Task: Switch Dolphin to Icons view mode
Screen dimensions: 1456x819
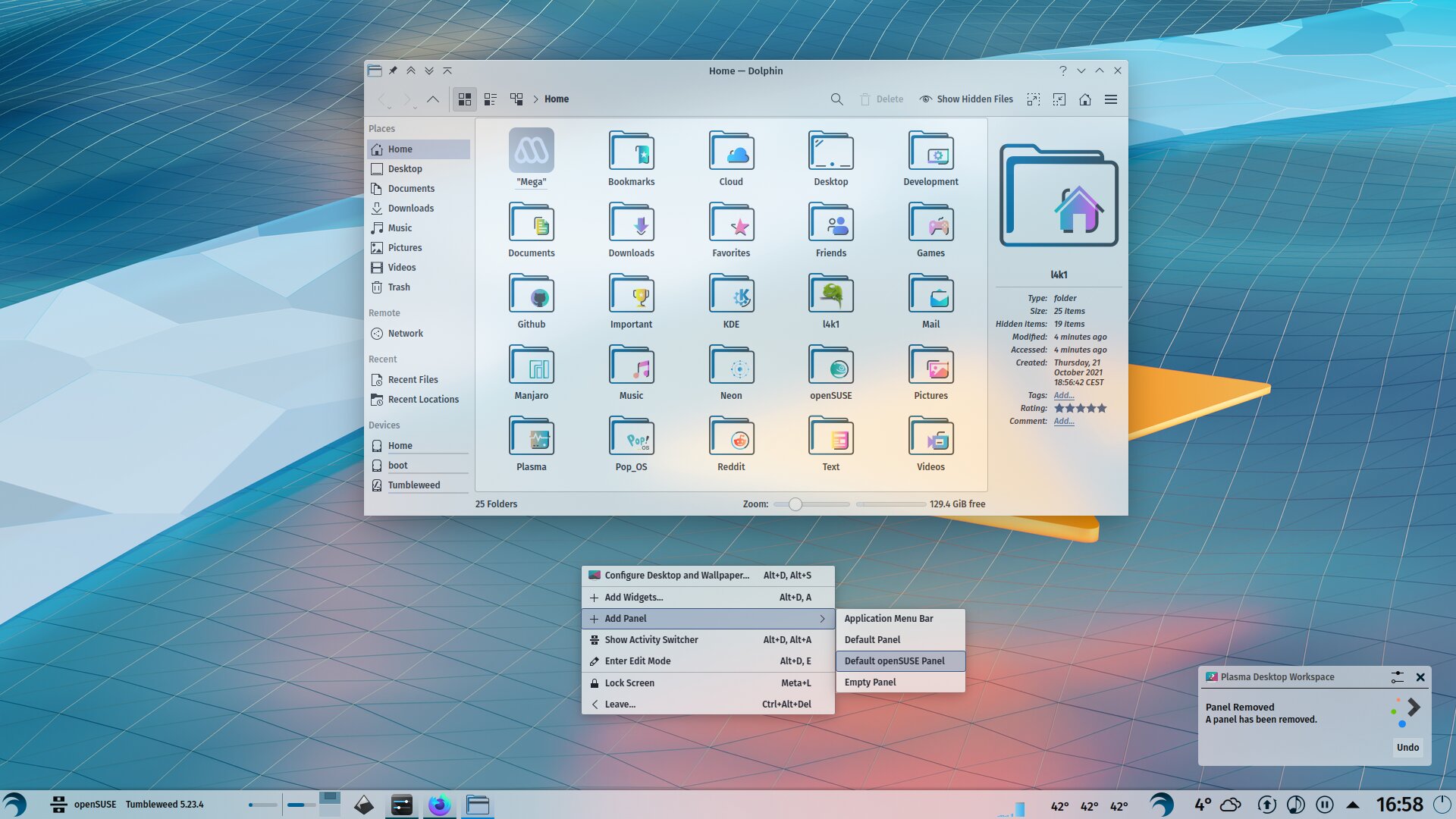Action: tap(465, 99)
